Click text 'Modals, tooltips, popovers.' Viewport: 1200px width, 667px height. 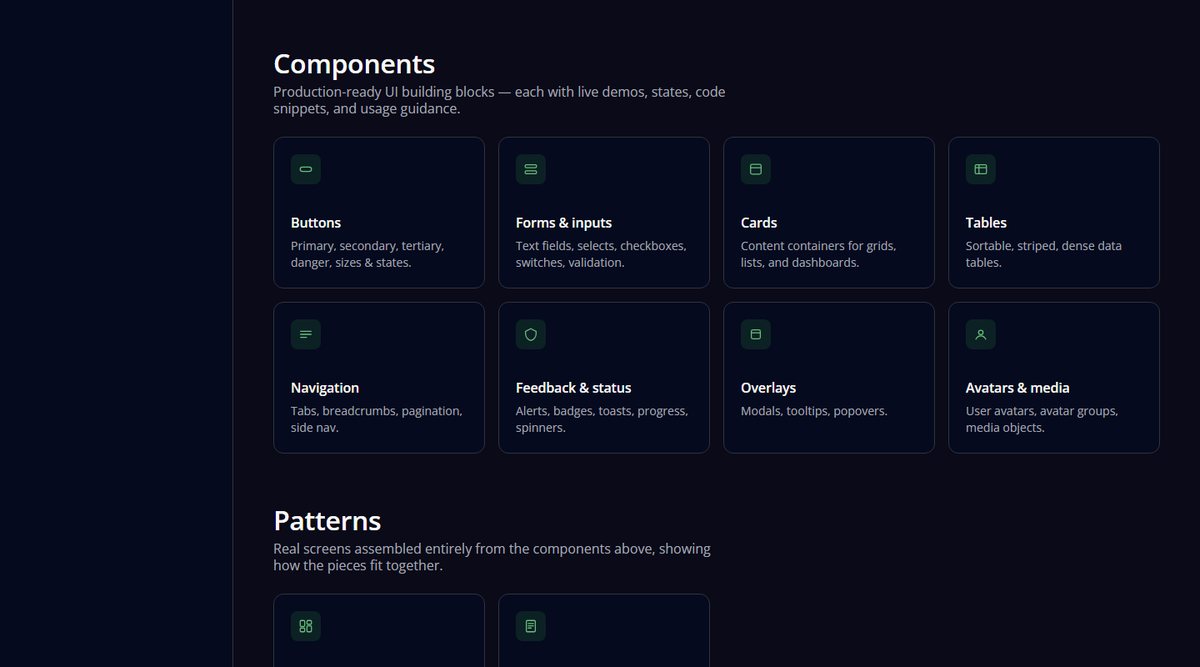(x=814, y=411)
